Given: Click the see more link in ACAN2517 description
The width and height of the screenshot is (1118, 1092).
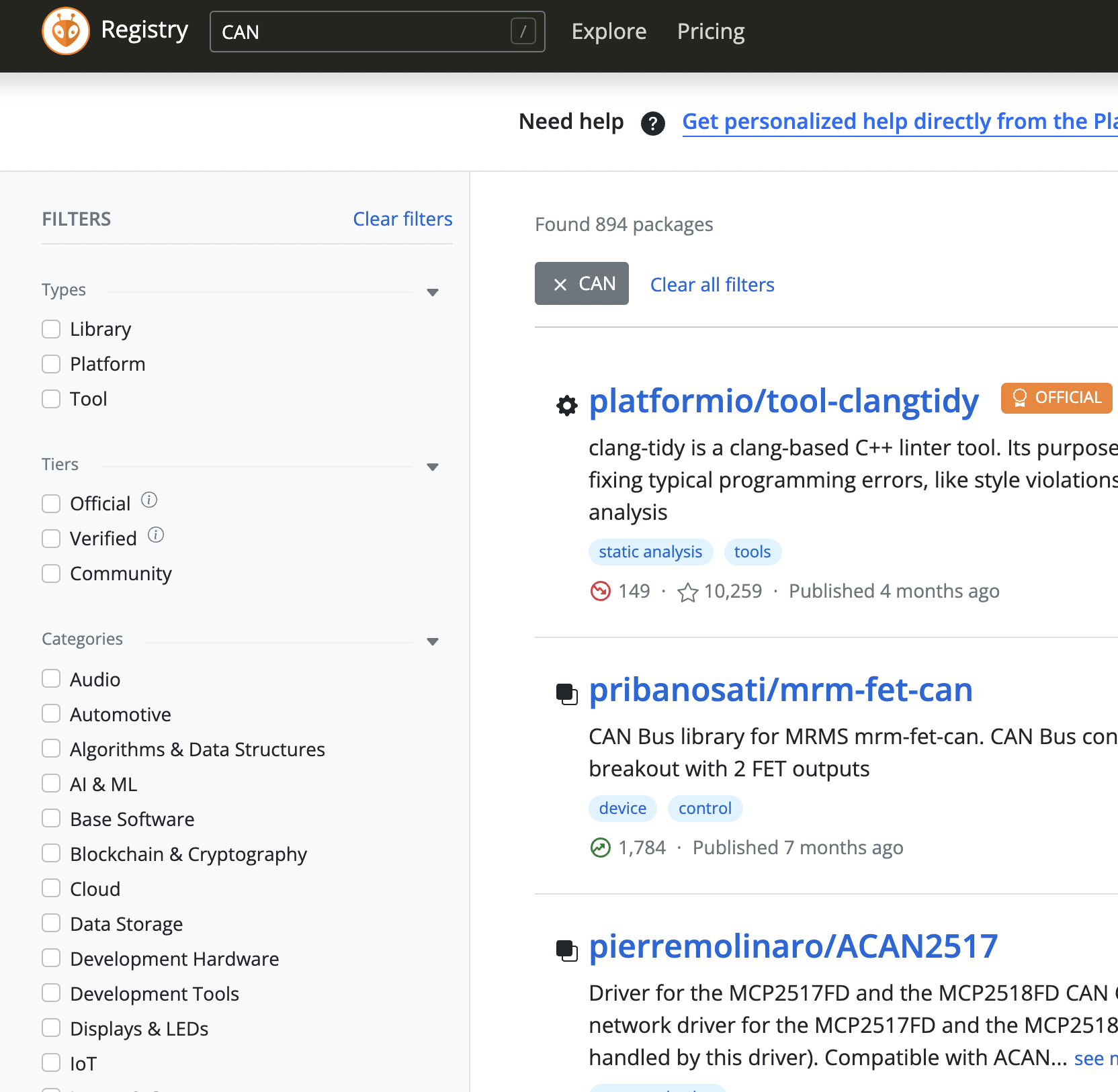Looking at the screenshot, I should [x=1096, y=1058].
